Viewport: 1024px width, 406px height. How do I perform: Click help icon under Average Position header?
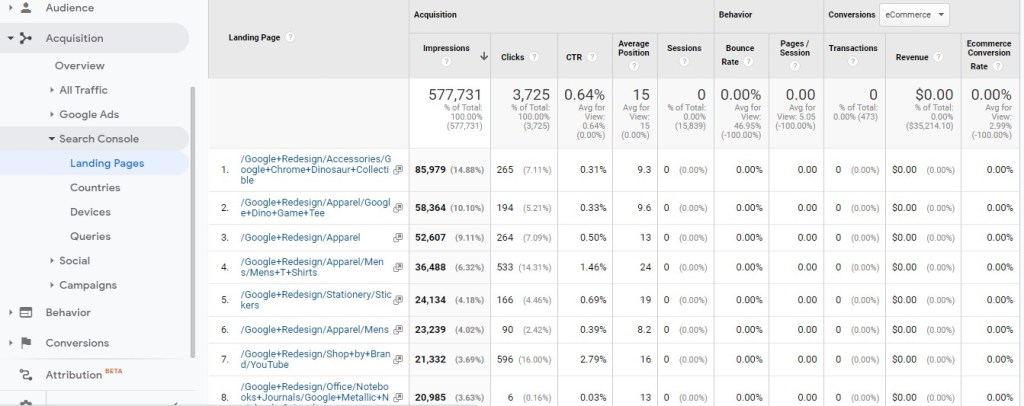click(633, 66)
